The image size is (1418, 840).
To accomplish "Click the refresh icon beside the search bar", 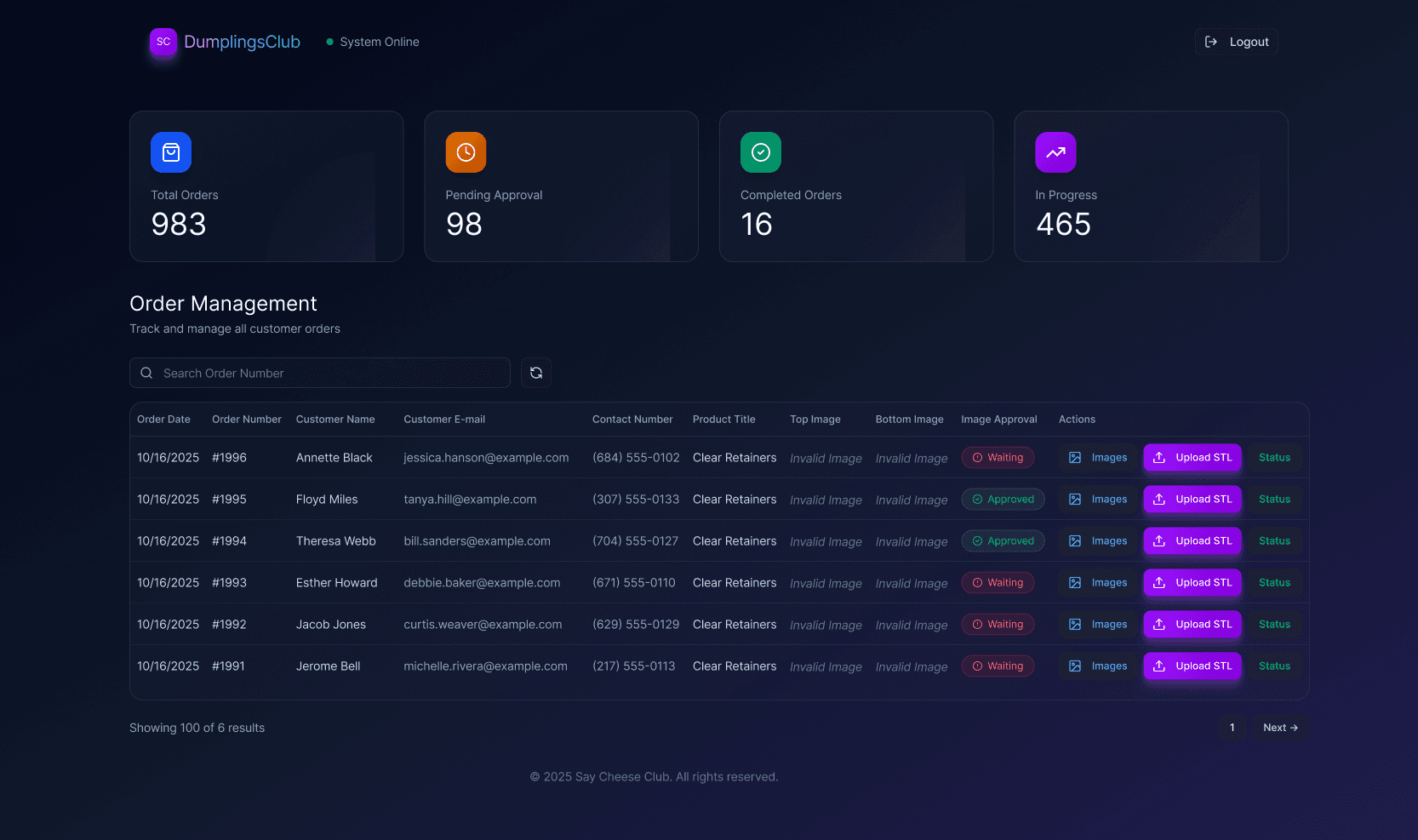I will coord(535,373).
